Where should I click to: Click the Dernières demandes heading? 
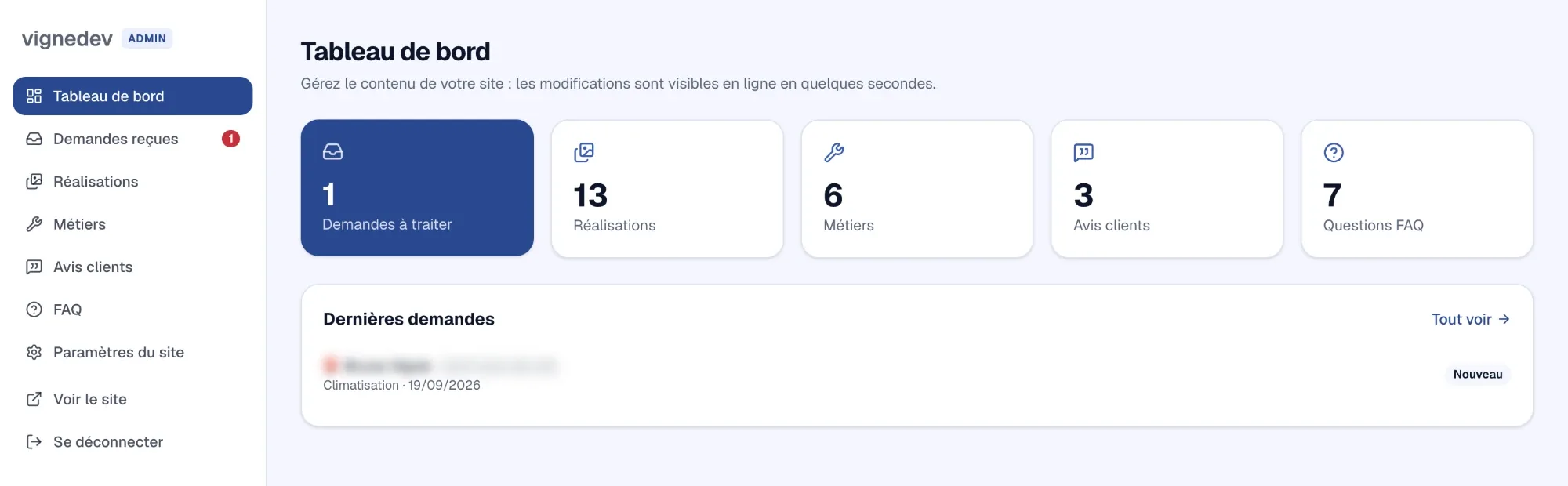click(x=408, y=319)
